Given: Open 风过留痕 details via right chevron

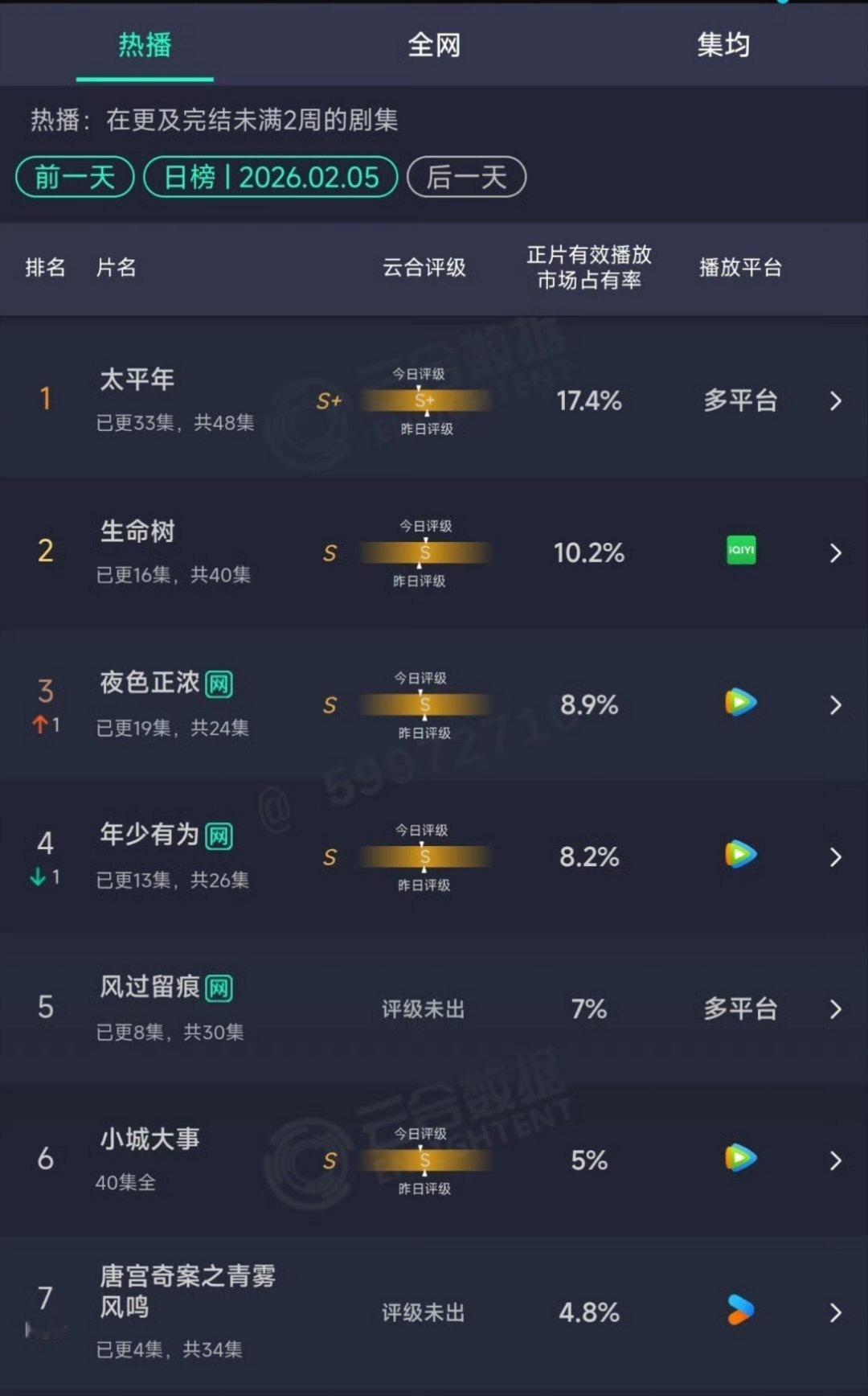Looking at the screenshot, I should (835, 1009).
